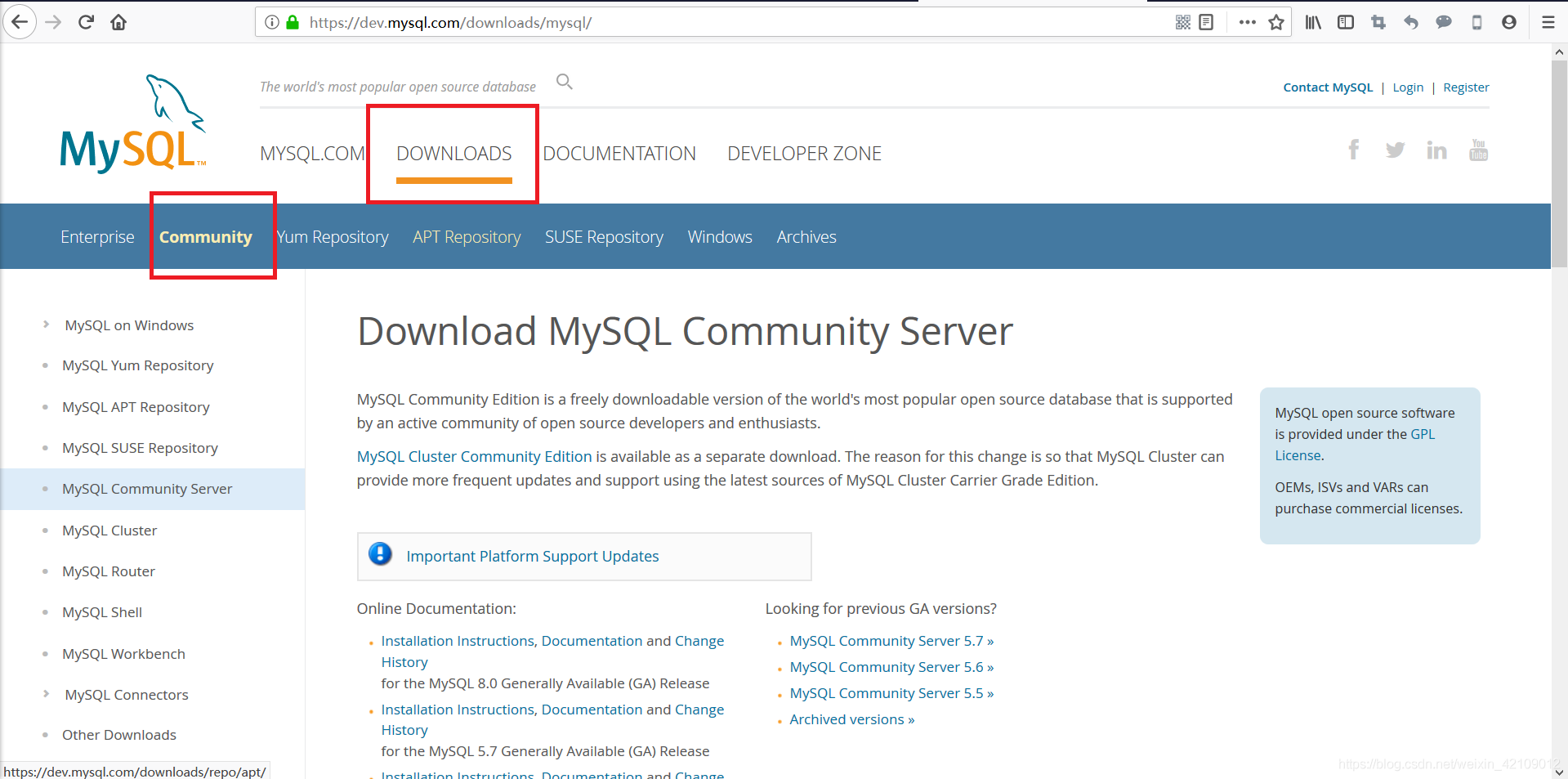Image resolution: width=1568 pixels, height=779 pixels.
Task: Select Other Downloads in sidebar
Action: point(119,735)
